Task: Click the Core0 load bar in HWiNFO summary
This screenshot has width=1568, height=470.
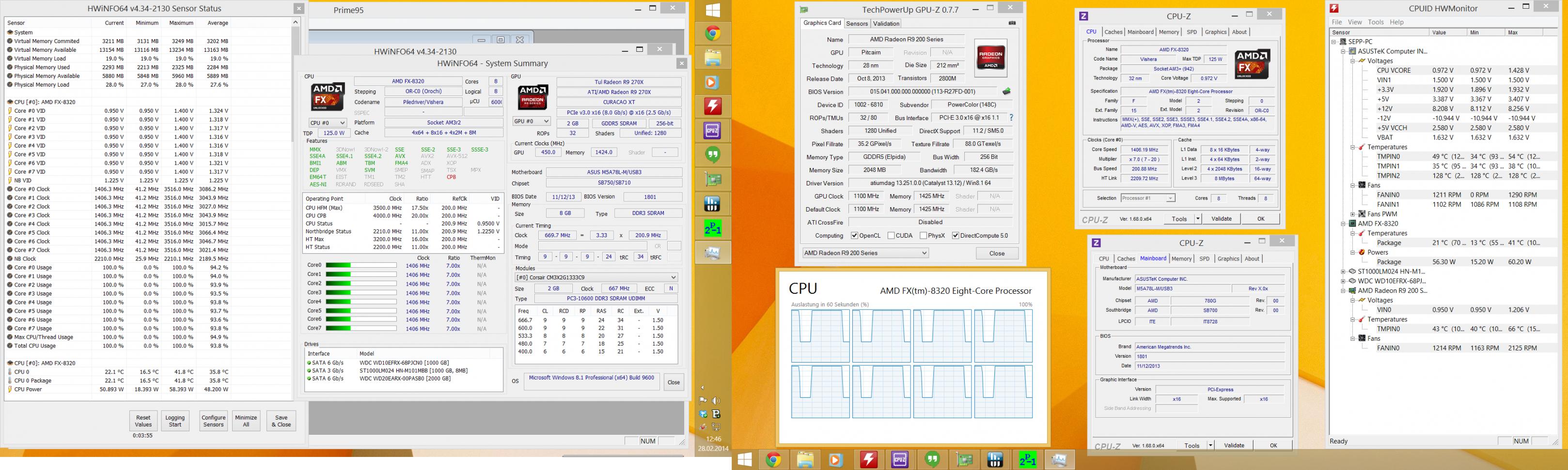Action: point(361,265)
